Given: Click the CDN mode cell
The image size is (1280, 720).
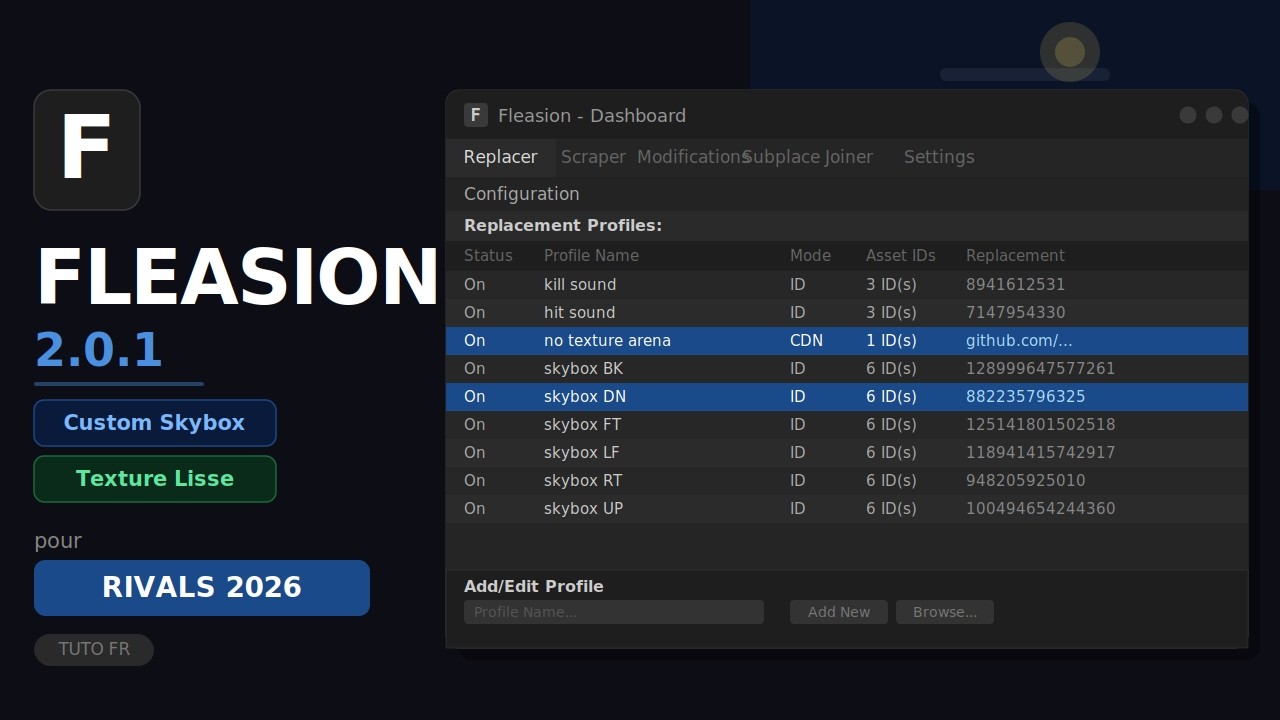Looking at the screenshot, I should click(806, 341).
